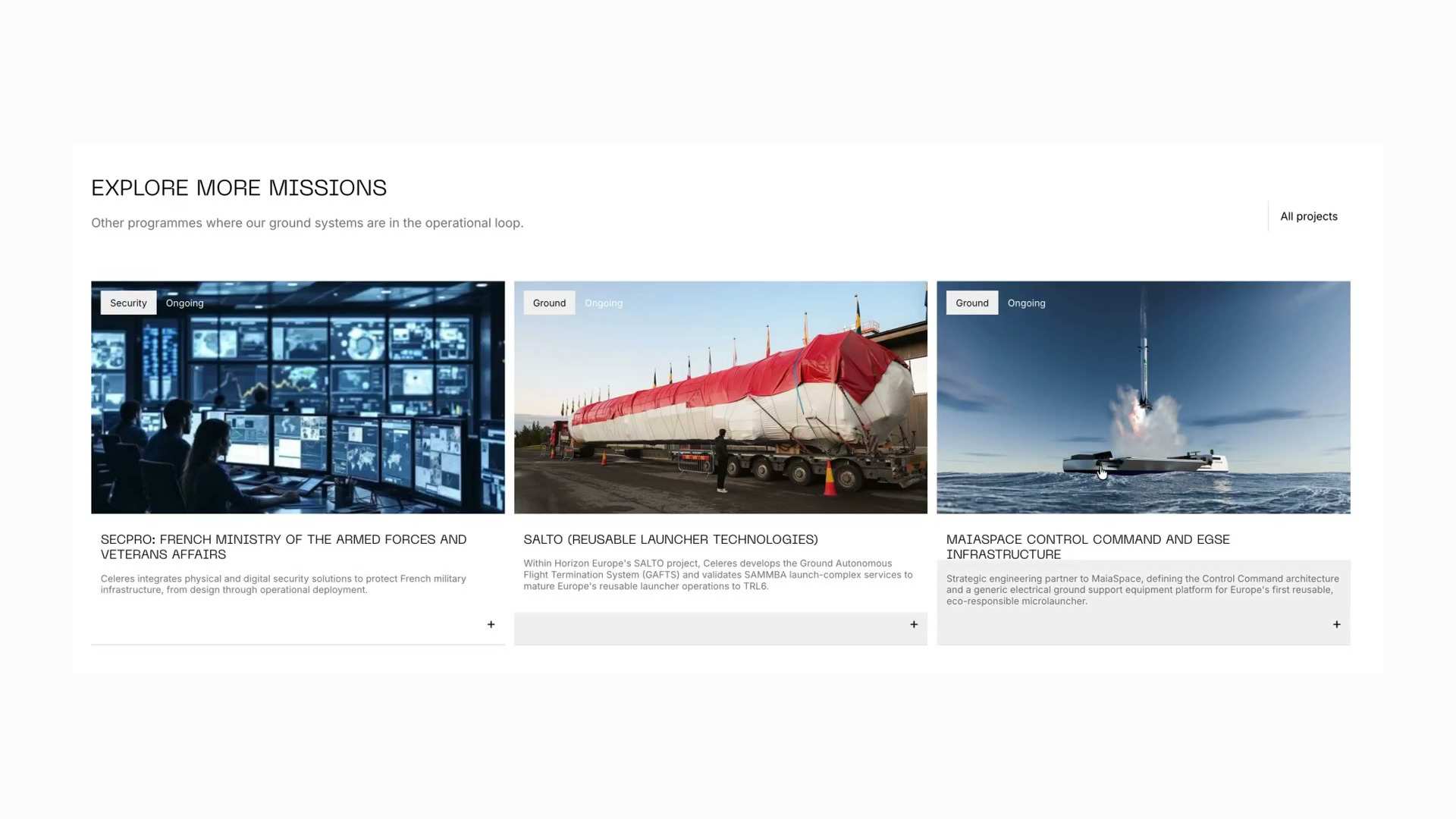Click the Security tag on SECPRO card
Screen dimensions: 1456x819
click(128, 303)
